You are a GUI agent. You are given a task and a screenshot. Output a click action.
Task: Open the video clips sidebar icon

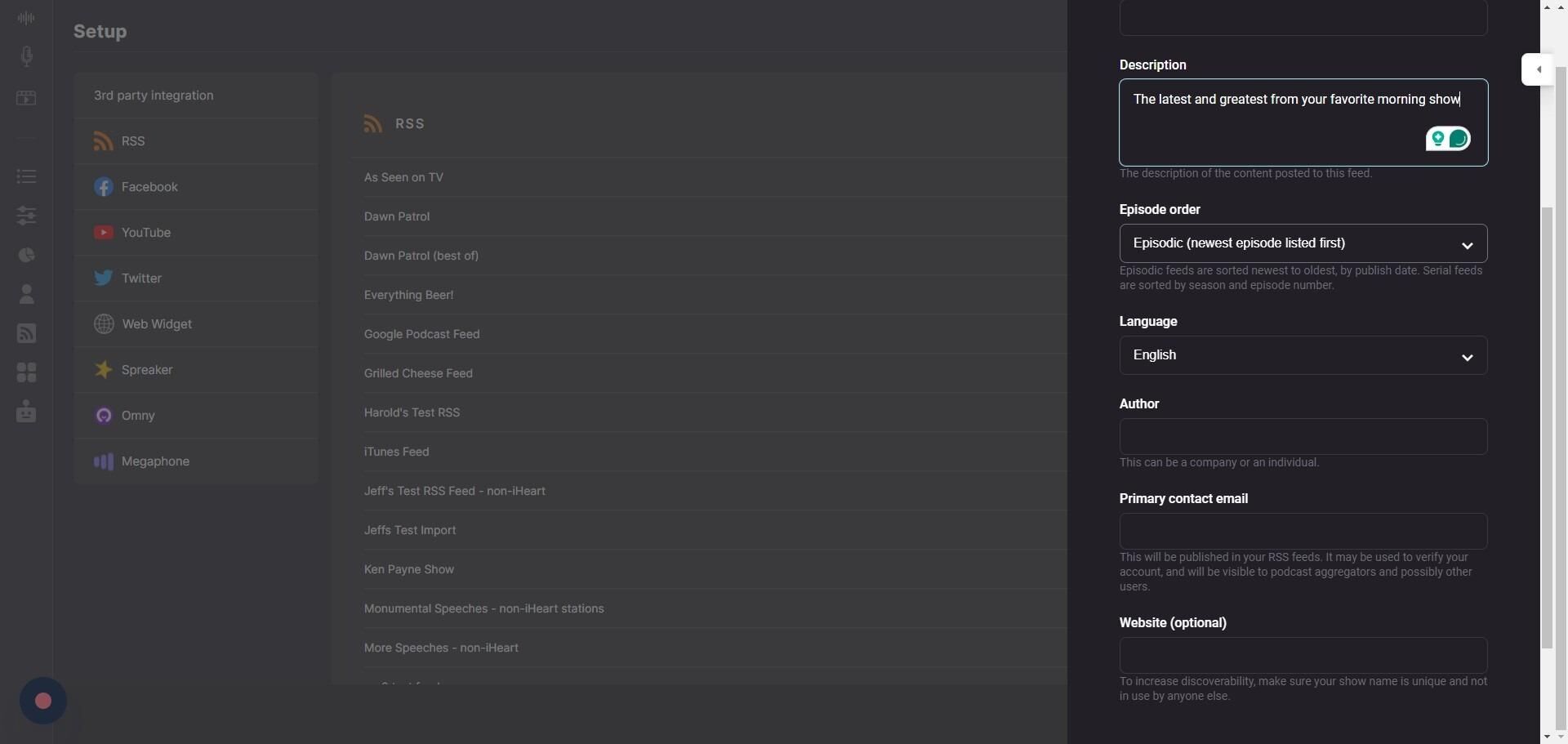point(26,99)
